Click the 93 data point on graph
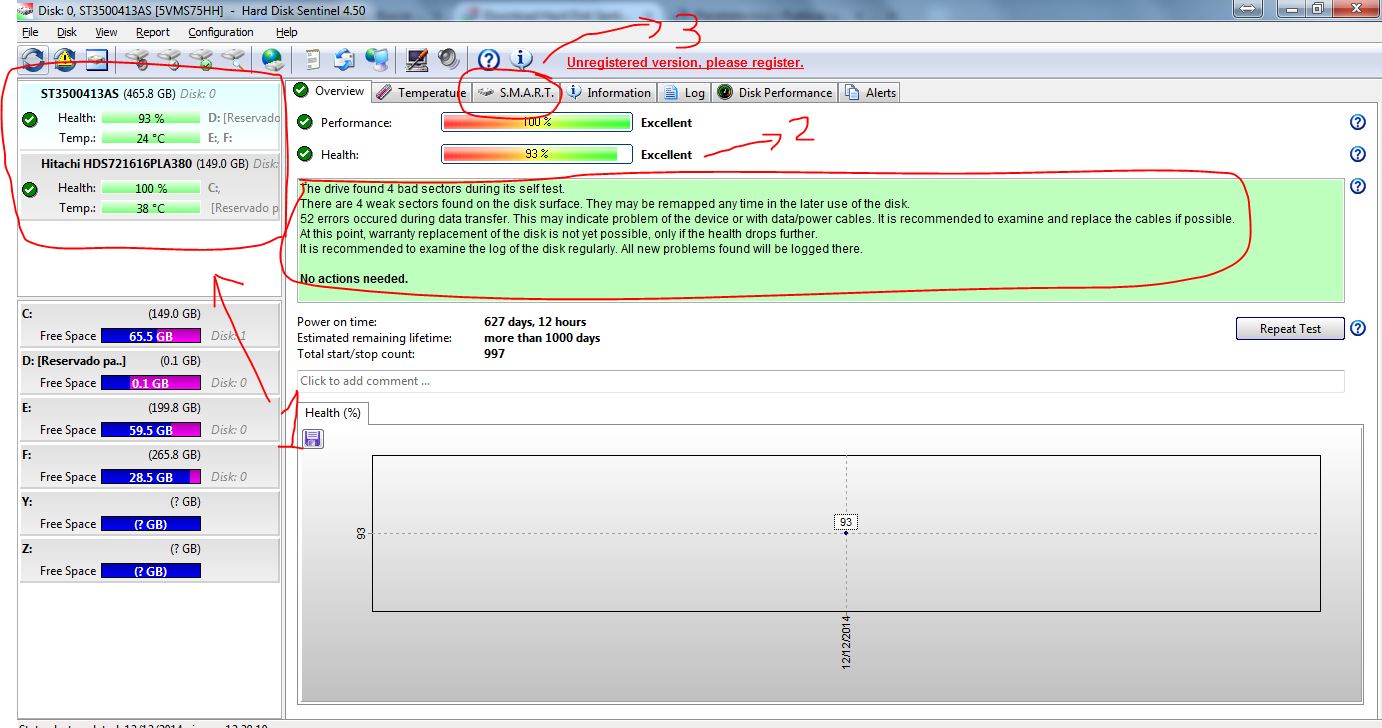The image size is (1382, 728). 846,531
